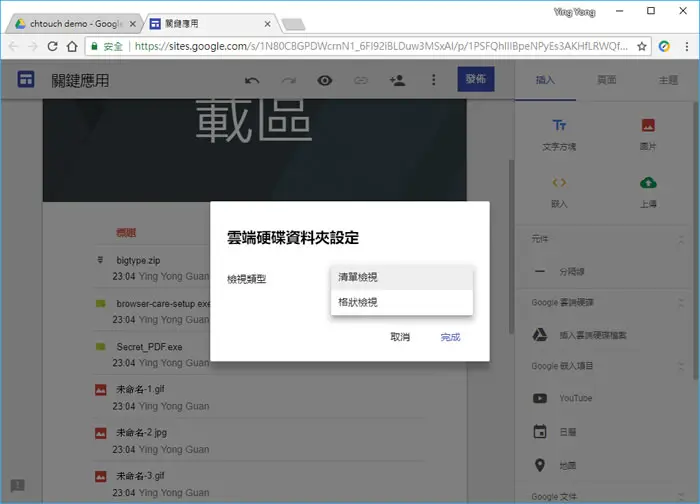Click the blue 發佈 publish button
This screenshot has height=504, width=700.
pyautogui.click(x=475, y=79)
